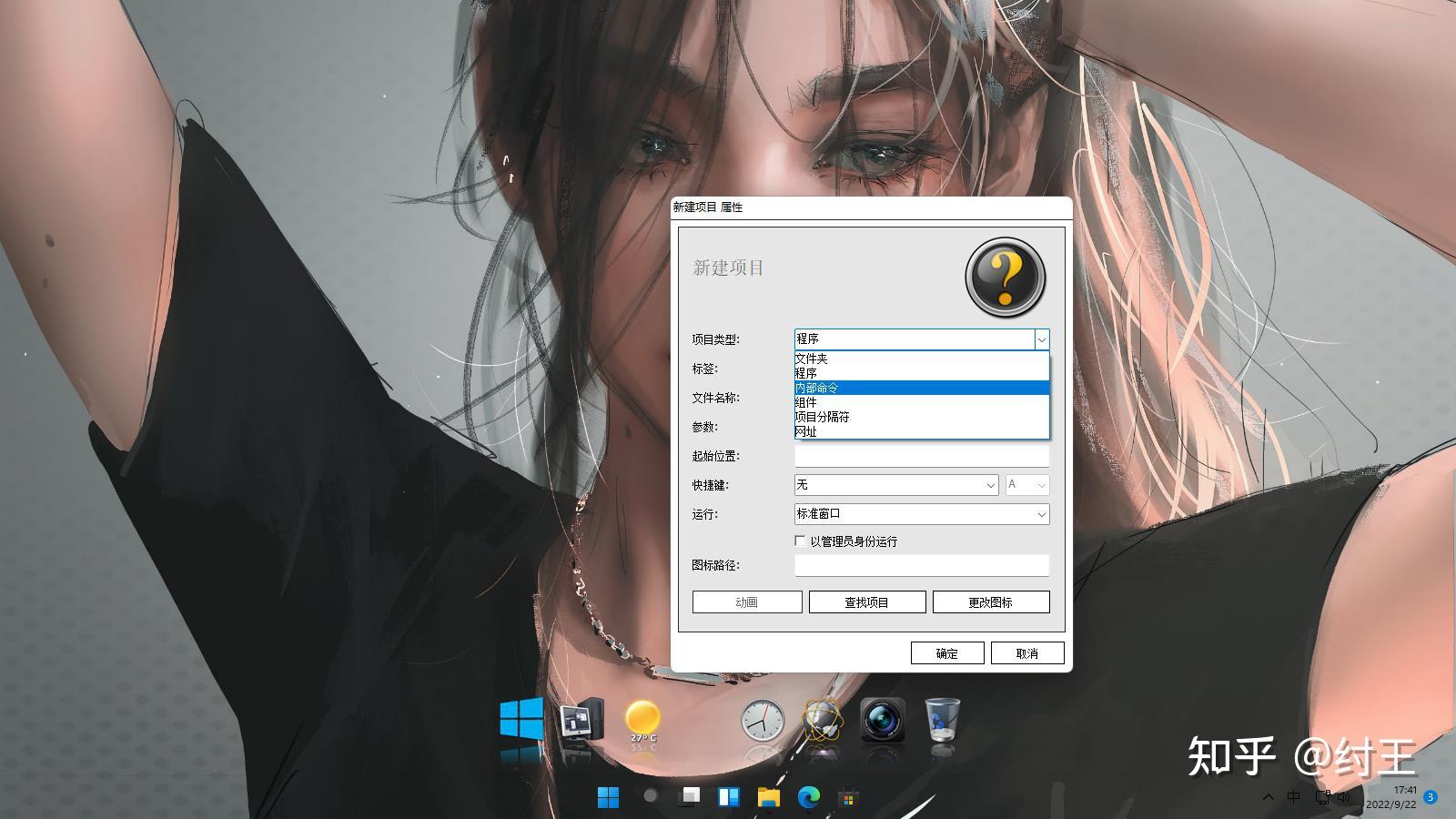
Task: Collapse the 项目类型 dropdown arrow
Action: [1041, 339]
